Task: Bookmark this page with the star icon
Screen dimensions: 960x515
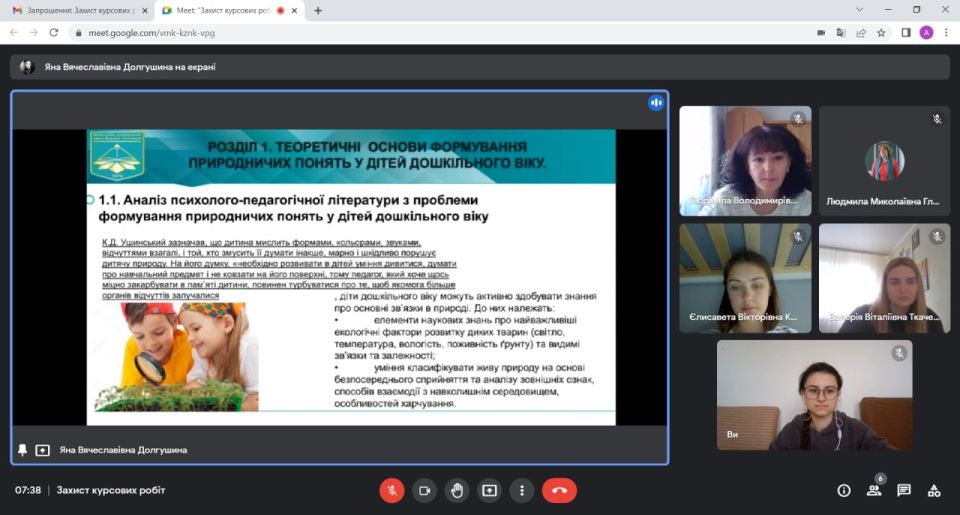Action: (x=881, y=32)
